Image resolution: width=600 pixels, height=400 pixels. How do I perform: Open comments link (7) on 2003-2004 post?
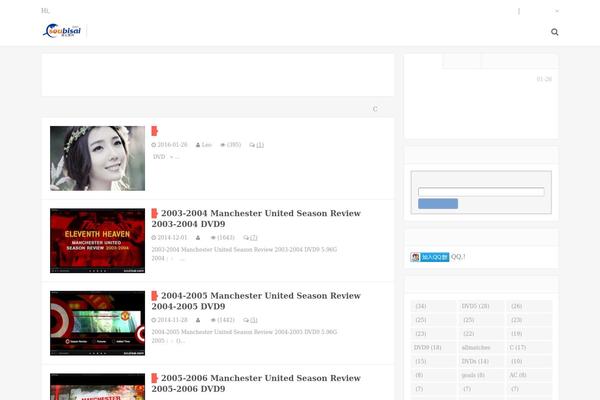pyautogui.click(x=254, y=238)
